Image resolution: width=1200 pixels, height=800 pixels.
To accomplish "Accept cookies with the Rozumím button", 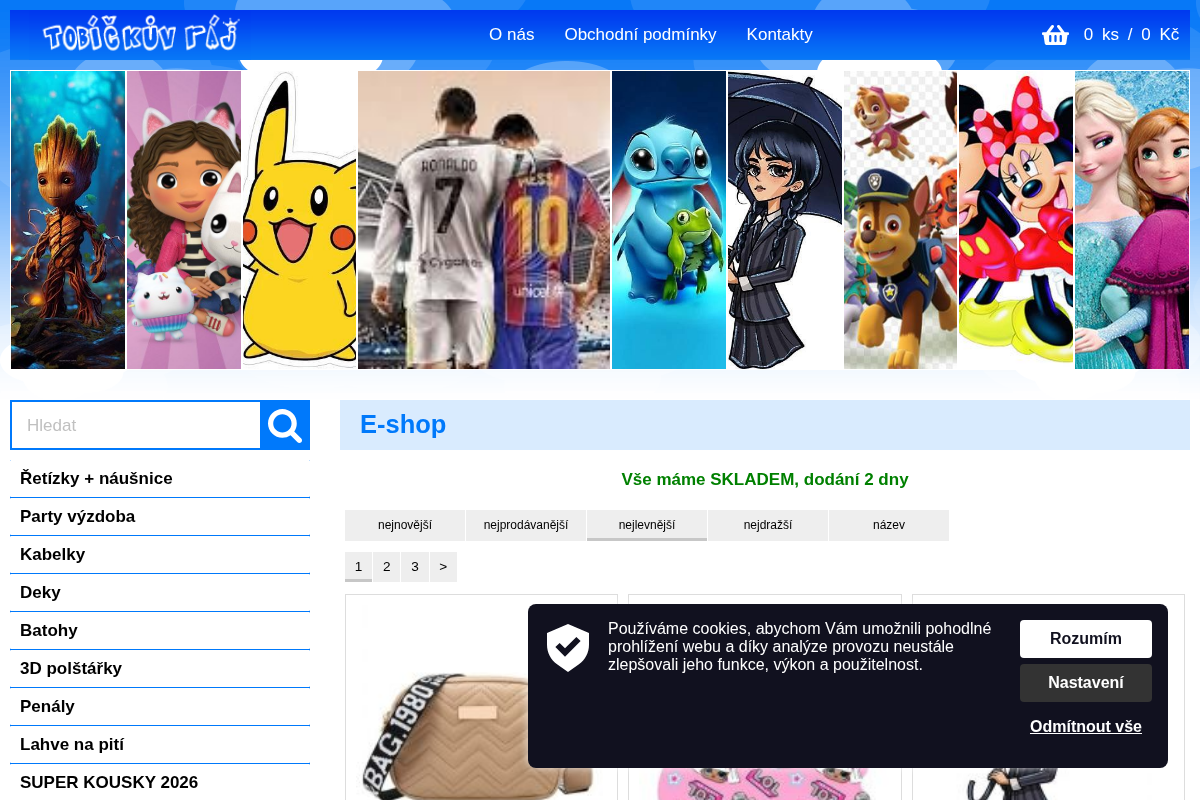I will coord(1086,639).
